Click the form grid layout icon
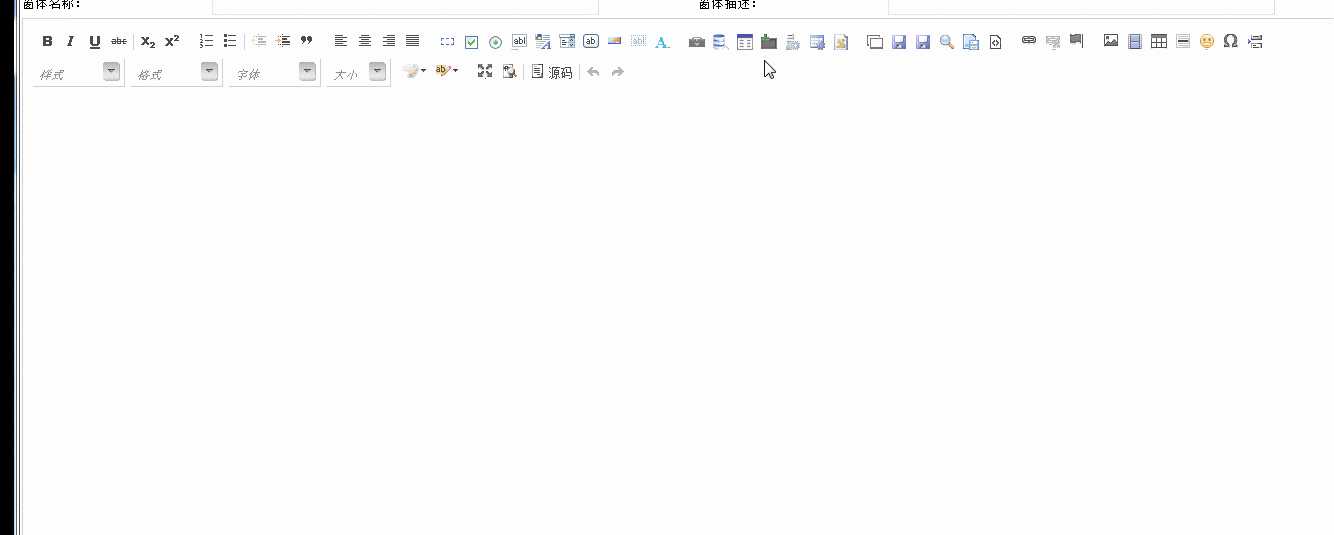Screen dimensions: 1334x535 pyautogui.click(x=745, y=42)
